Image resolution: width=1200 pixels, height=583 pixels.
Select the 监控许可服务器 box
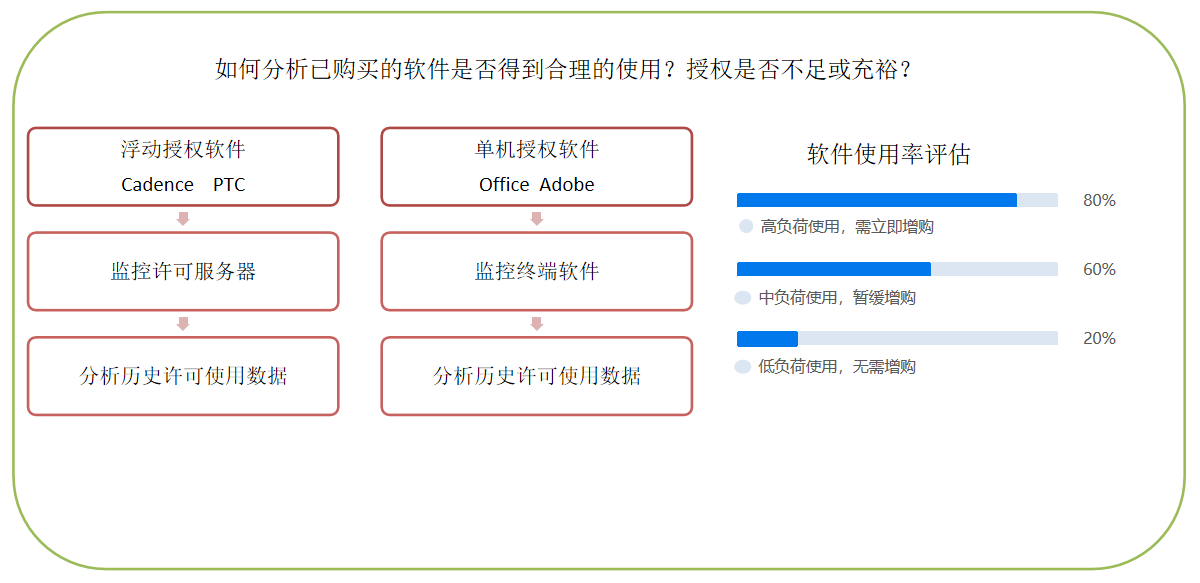tap(183, 271)
